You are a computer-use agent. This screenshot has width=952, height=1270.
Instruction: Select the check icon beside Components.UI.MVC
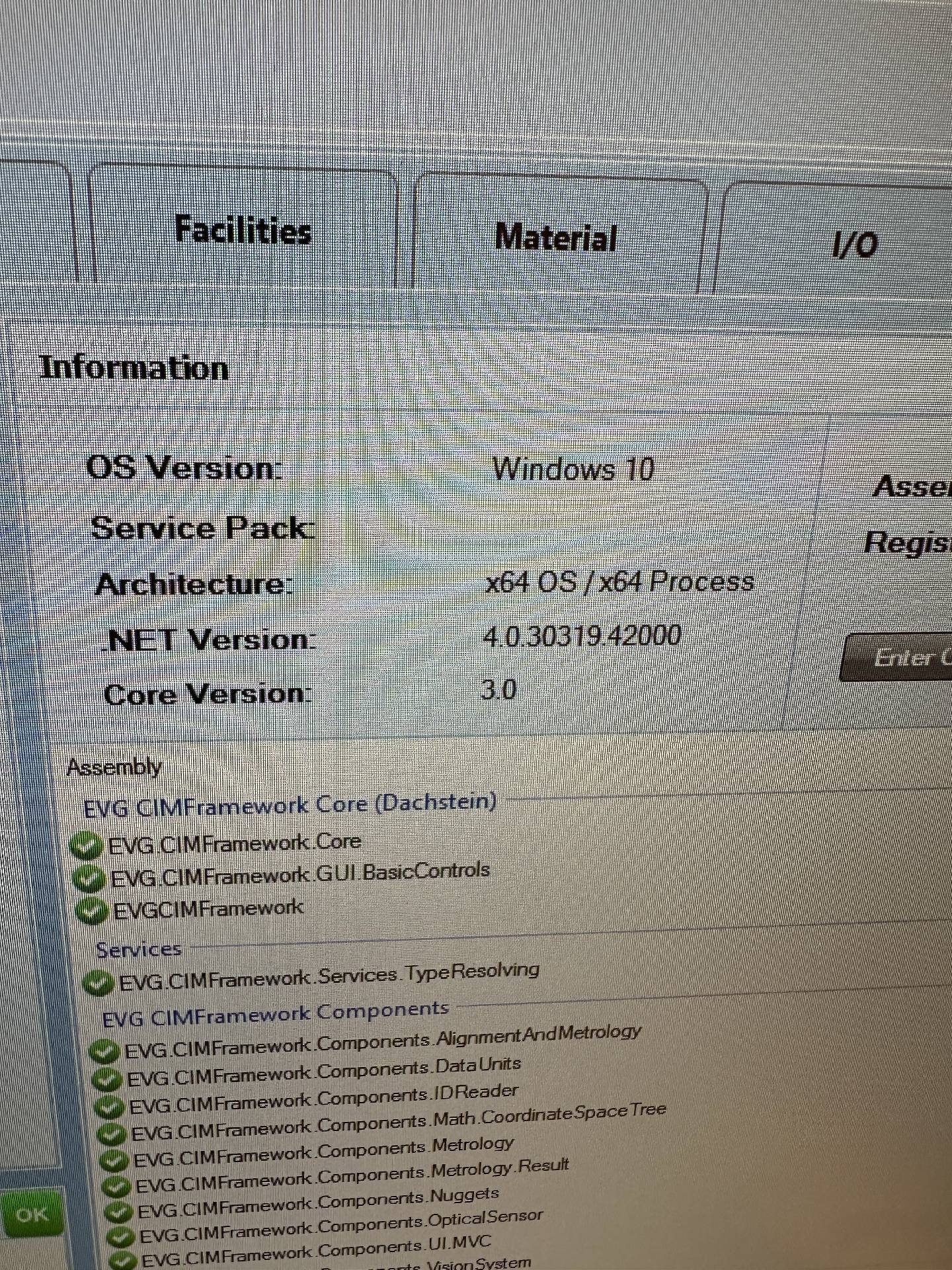click(124, 1259)
